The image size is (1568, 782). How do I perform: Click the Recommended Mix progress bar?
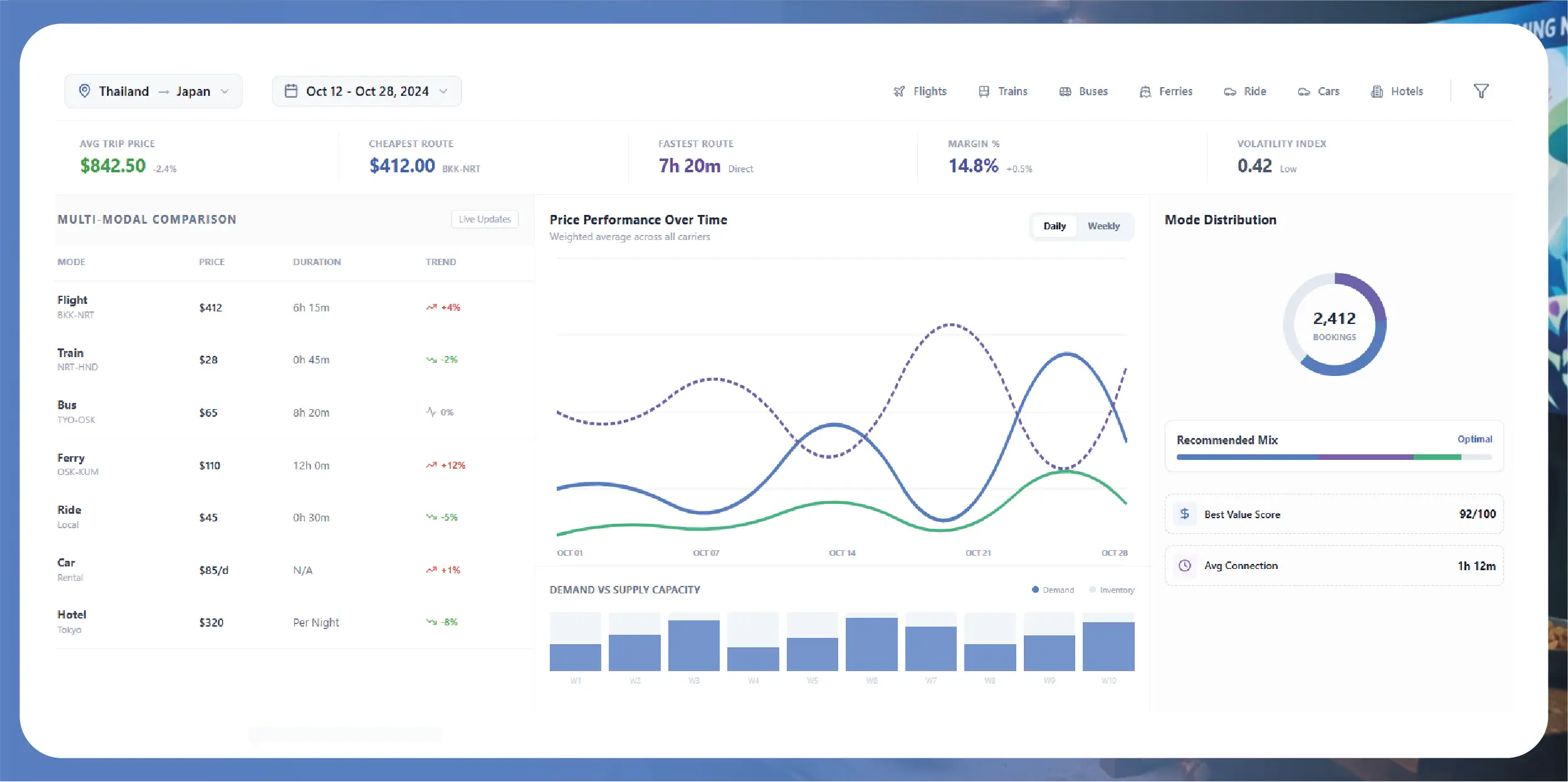pyautogui.click(x=1334, y=457)
